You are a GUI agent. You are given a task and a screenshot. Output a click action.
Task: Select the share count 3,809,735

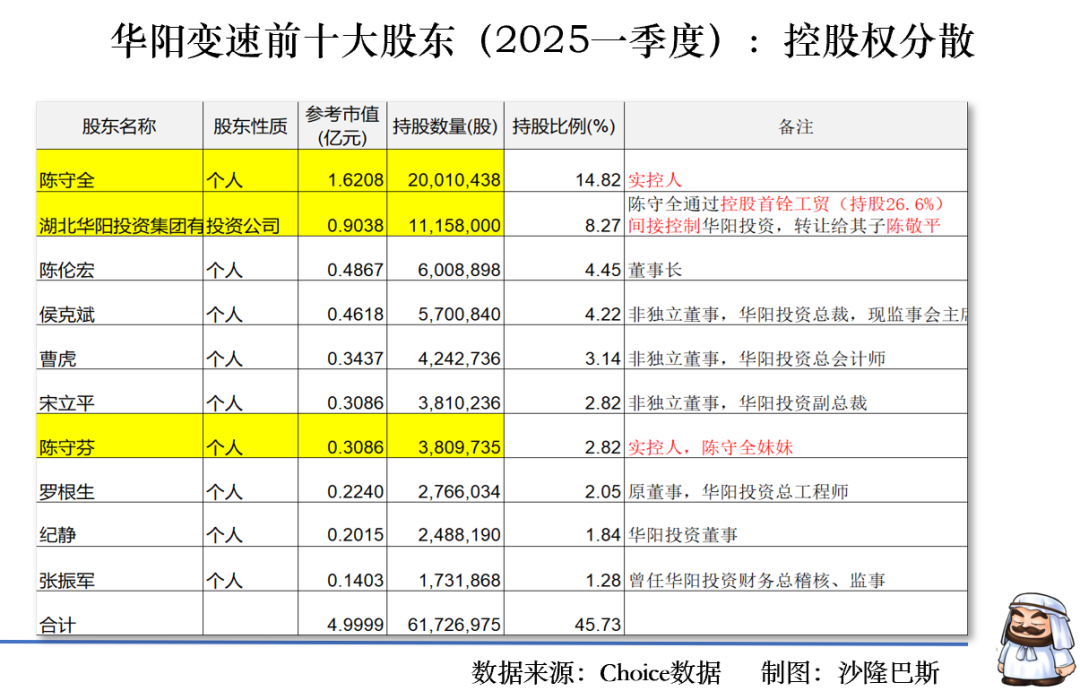(459, 448)
